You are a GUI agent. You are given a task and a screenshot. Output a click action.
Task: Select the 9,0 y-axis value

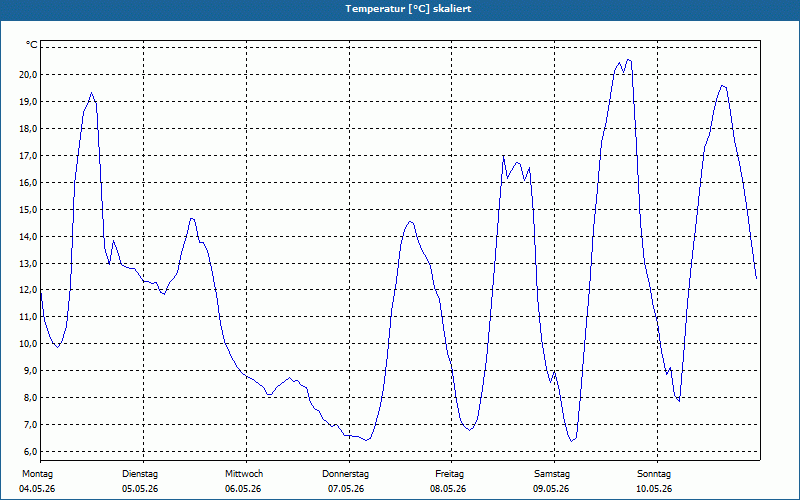31,371
